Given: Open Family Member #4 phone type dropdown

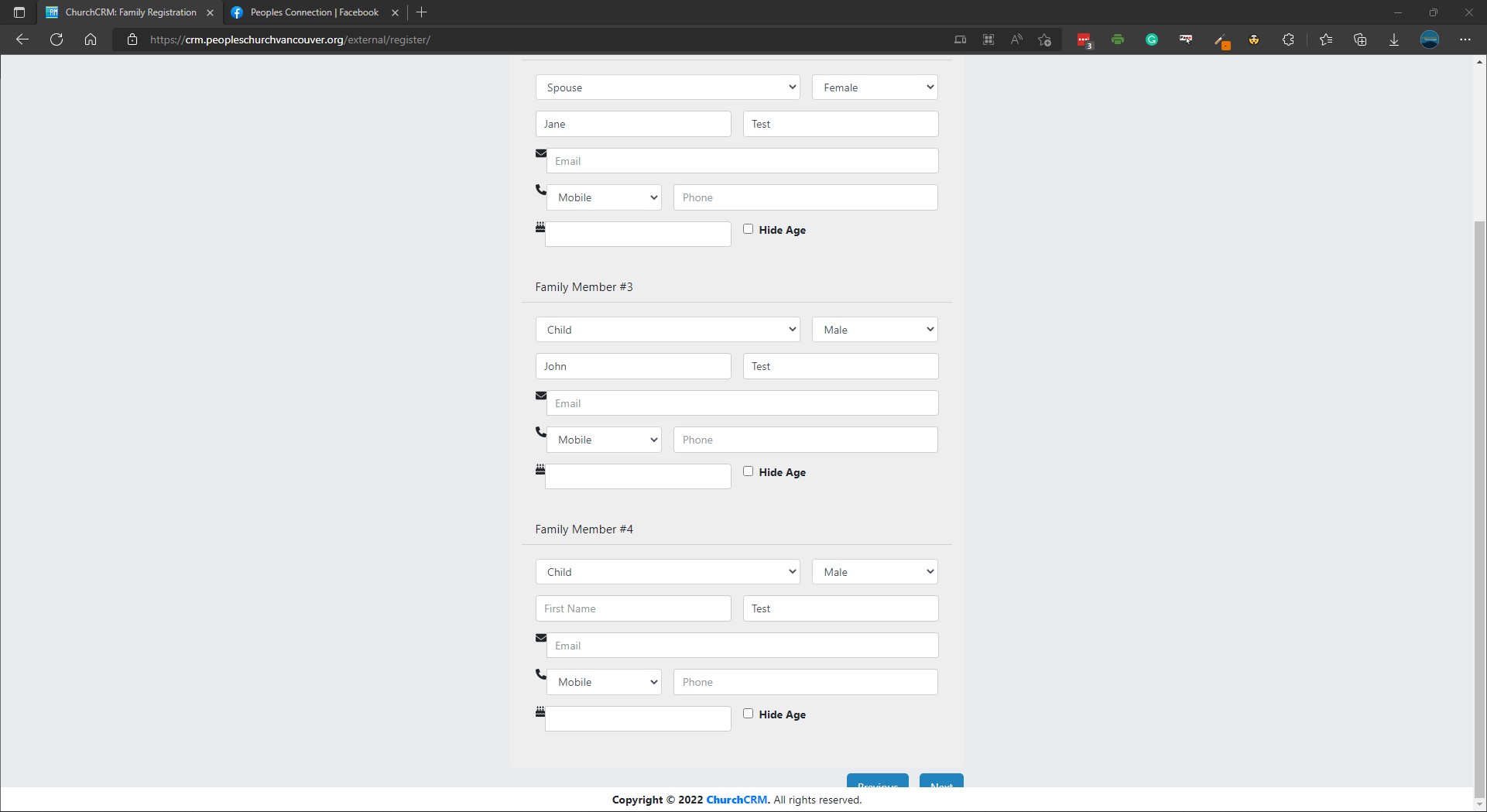Looking at the screenshot, I should (x=604, y=681).
